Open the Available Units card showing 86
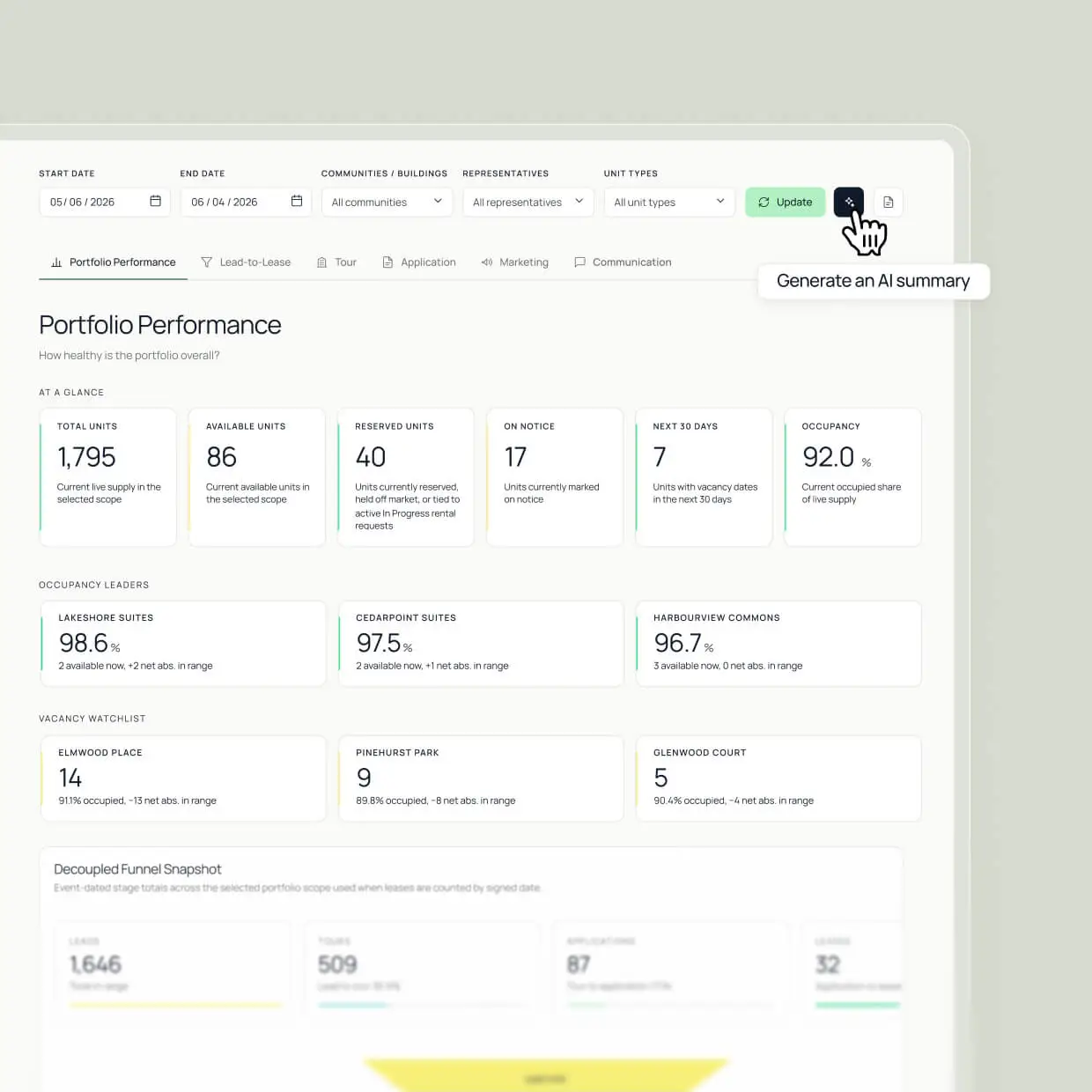The width and height of the screenshot is (1092, 1092). 257,477
